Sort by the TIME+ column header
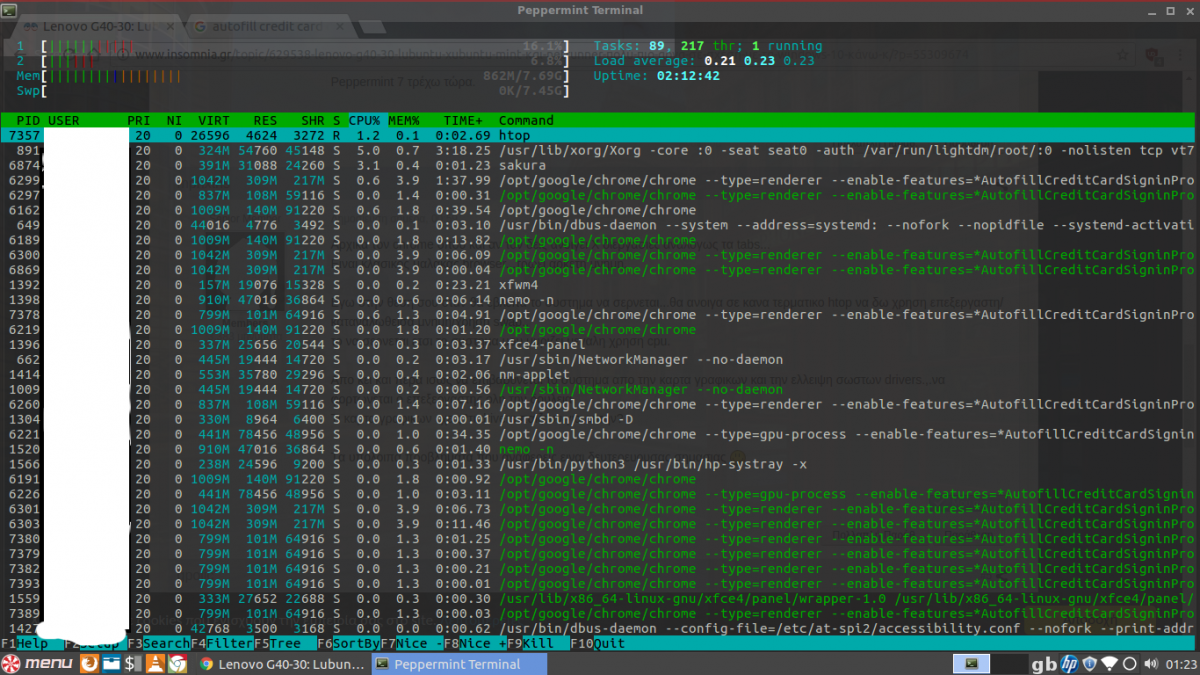The image size is (1200, 675). point(461,120)
